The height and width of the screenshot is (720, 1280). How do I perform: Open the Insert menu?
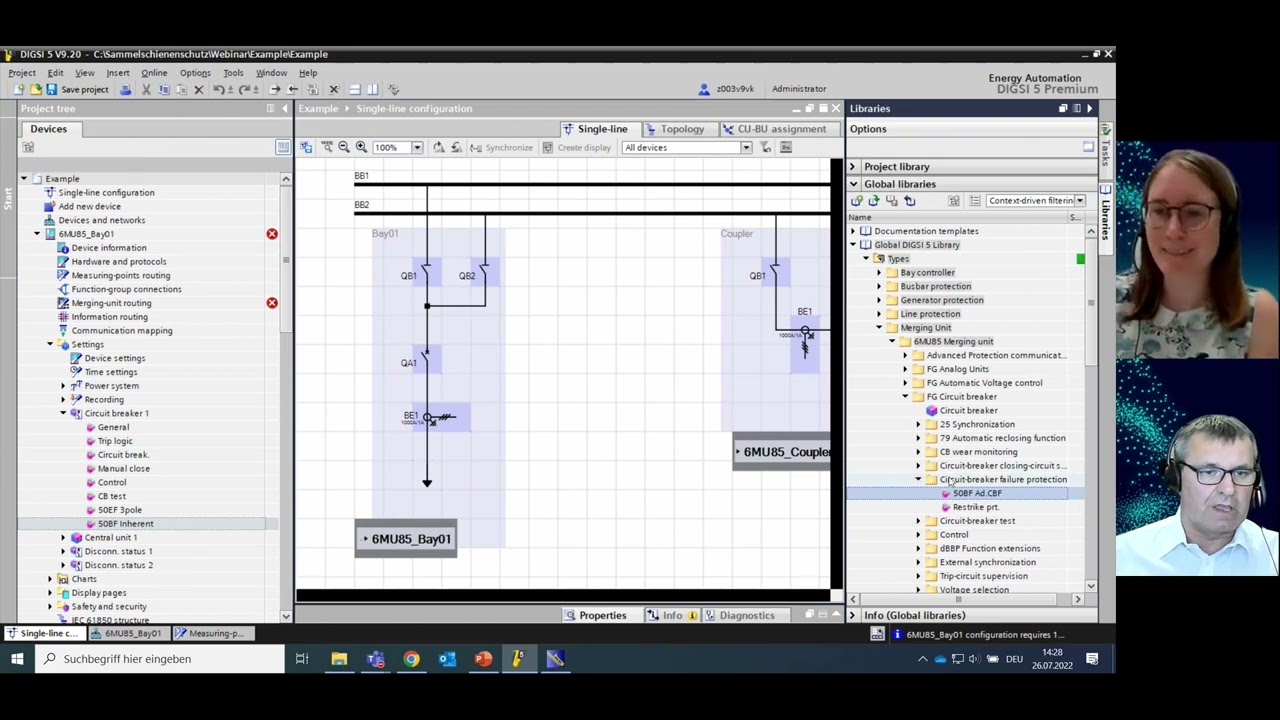[117, 73]
